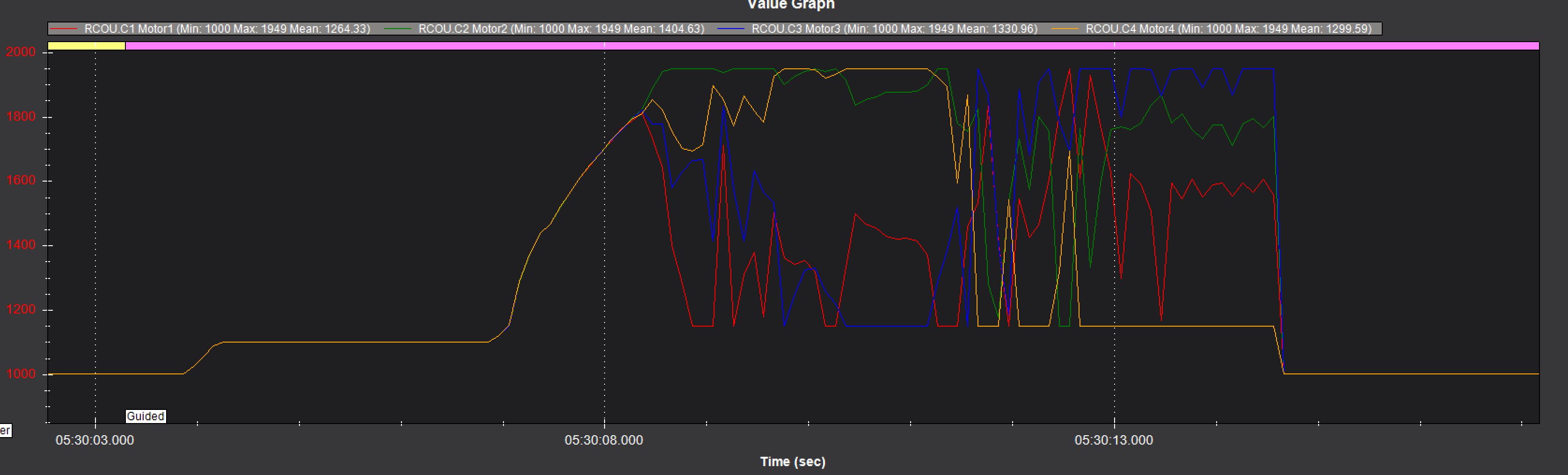
Task: Toggle the RCOU.C2 Motor2 legend entry
Action: (561, 29)
